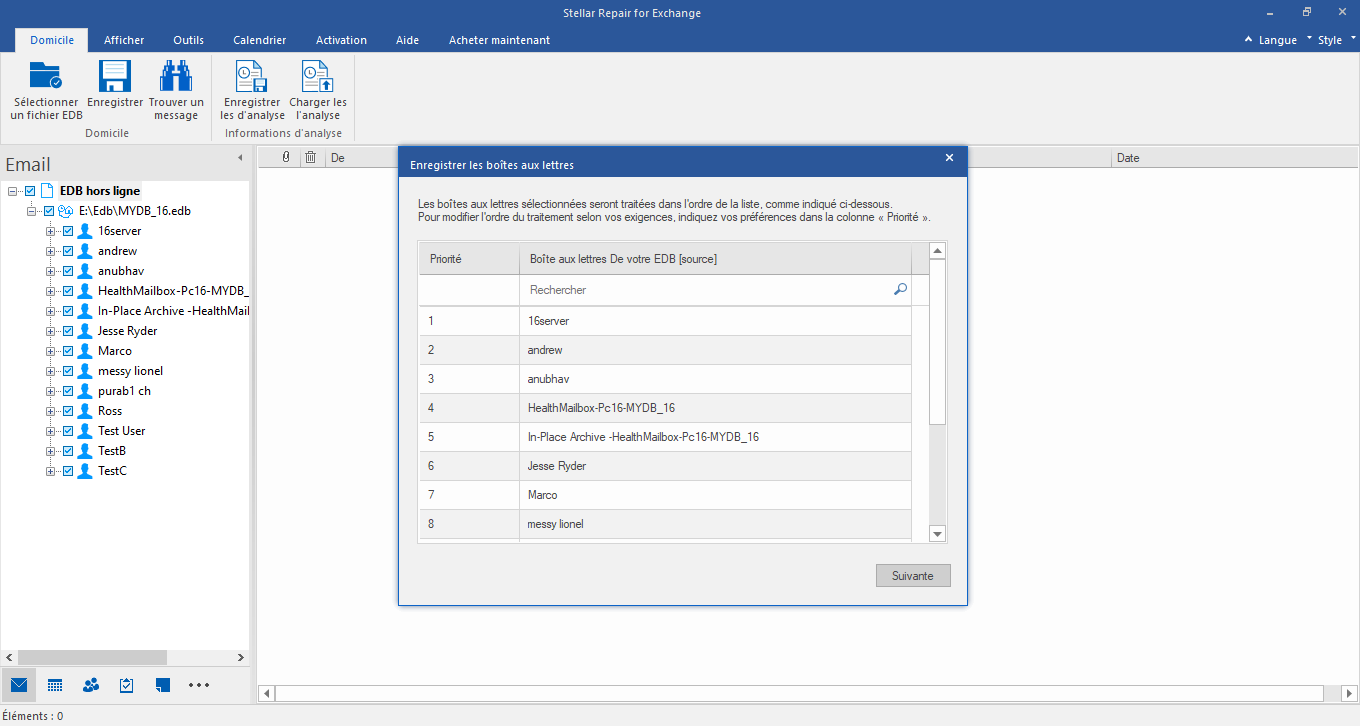Switch to Mail view icon in bottom bar

click(19, 685)
